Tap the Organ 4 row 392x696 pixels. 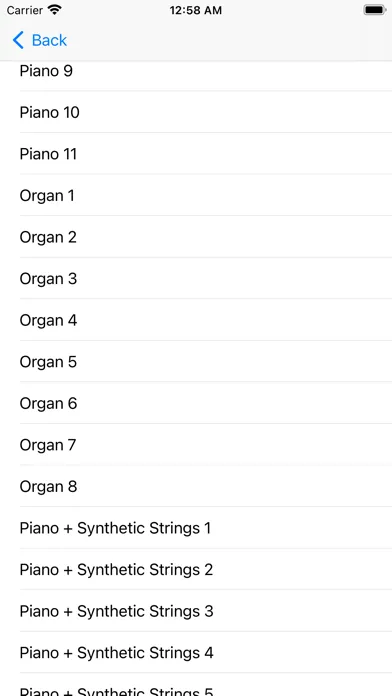pos(196,320)
